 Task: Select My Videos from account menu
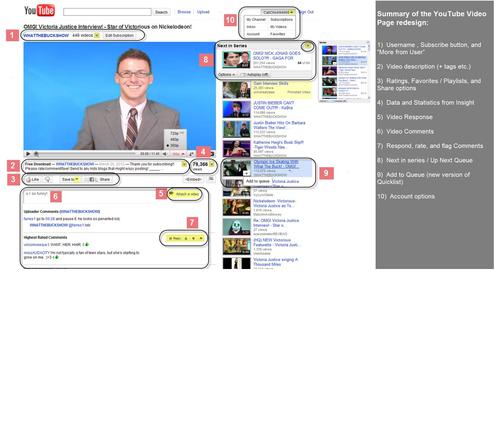coord(278,27)
